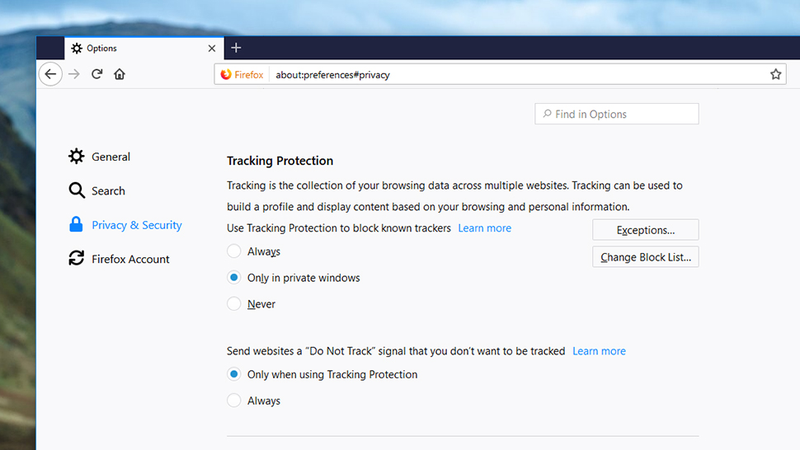Open the General settings category
800x450 pixels.
pyautogui.click(x=100, y=157)
